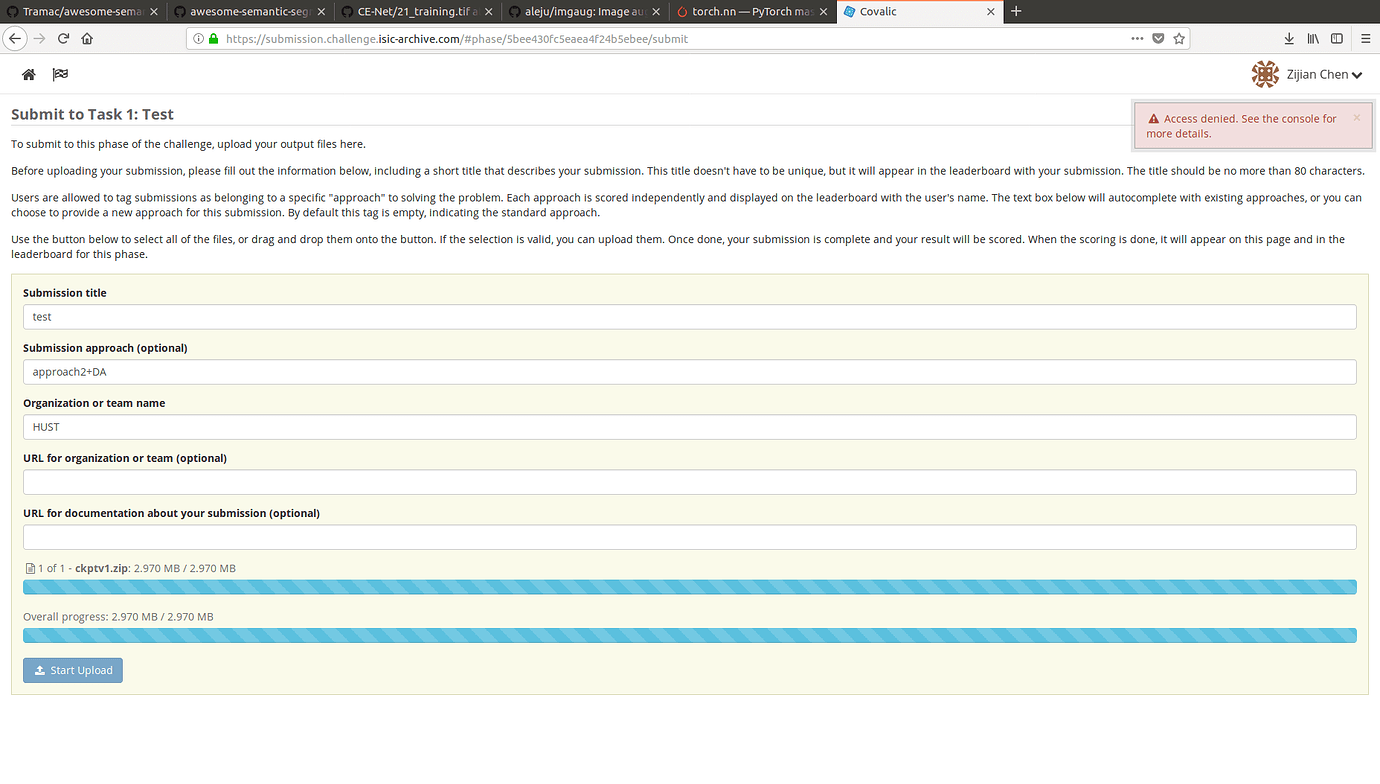Open the Firefox downloads arrow icon
The height and width of the screenshot is (784, 1380).
(1288, 39)
